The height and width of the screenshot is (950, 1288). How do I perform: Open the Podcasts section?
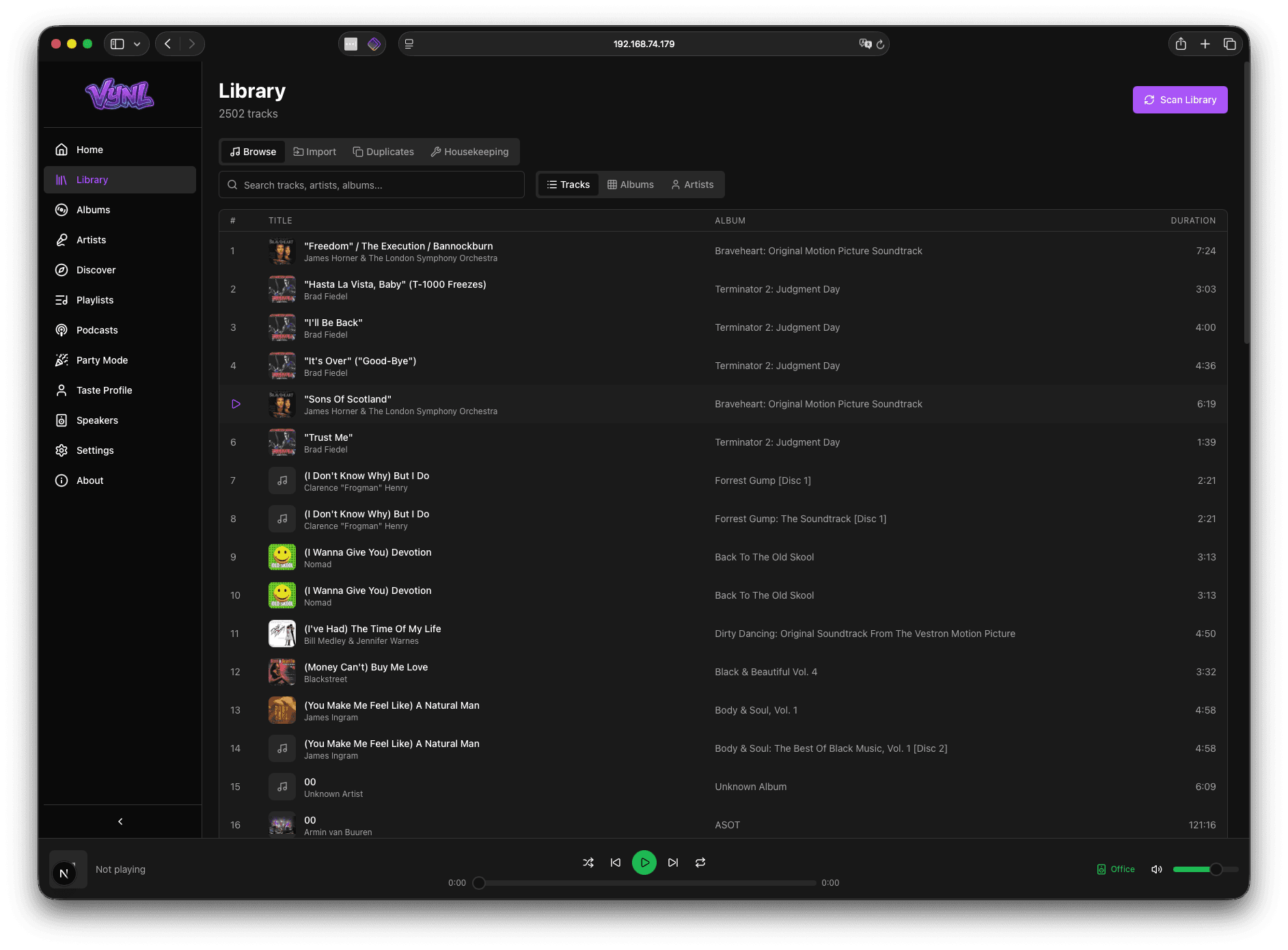point(120,330)
